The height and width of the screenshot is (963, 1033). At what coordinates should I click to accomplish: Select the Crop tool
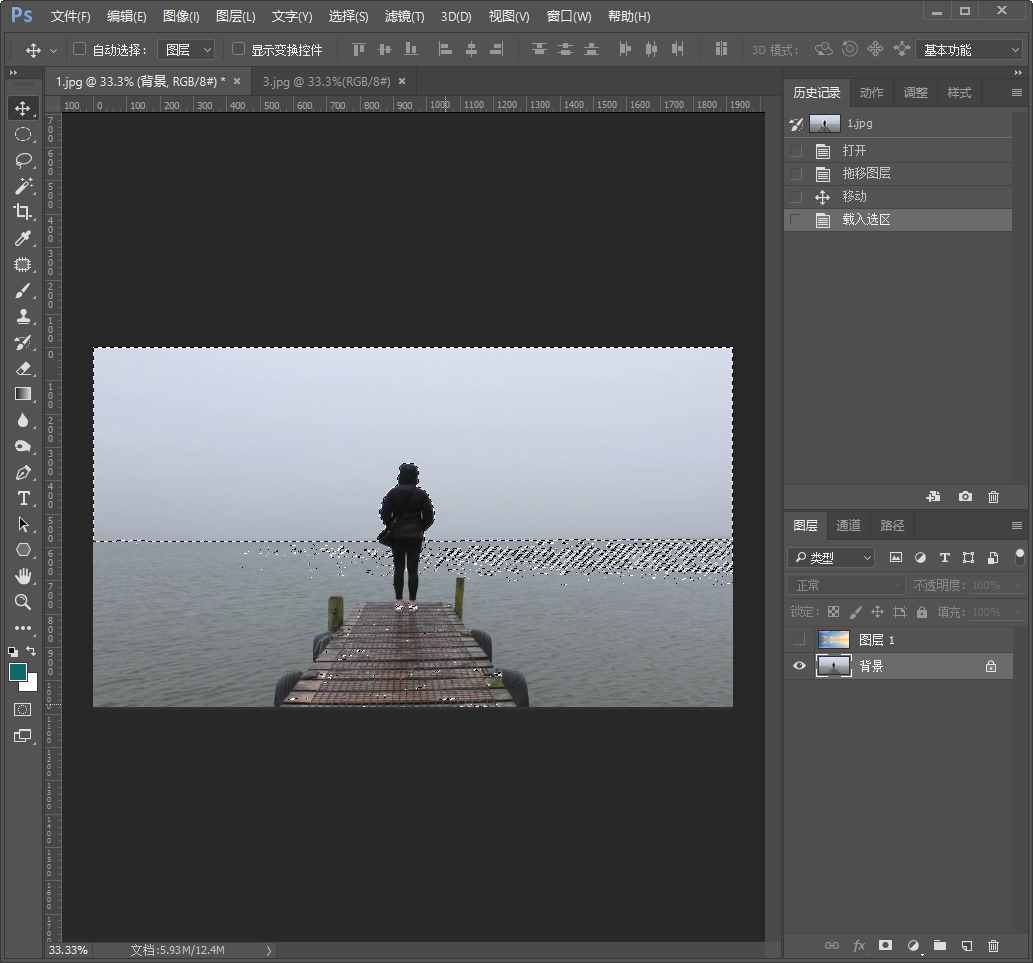click(23, 212)
